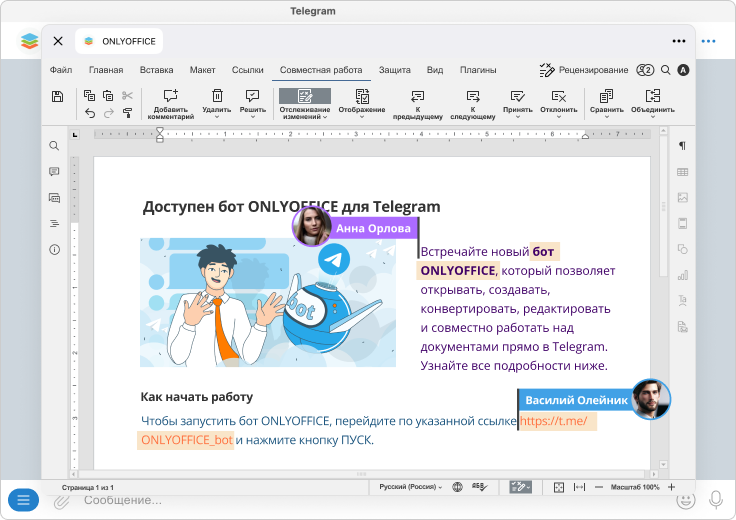This screenshot has height=520, width=736.
Task: Open paragraph settings in right sidebar
Action: (682, 146)
